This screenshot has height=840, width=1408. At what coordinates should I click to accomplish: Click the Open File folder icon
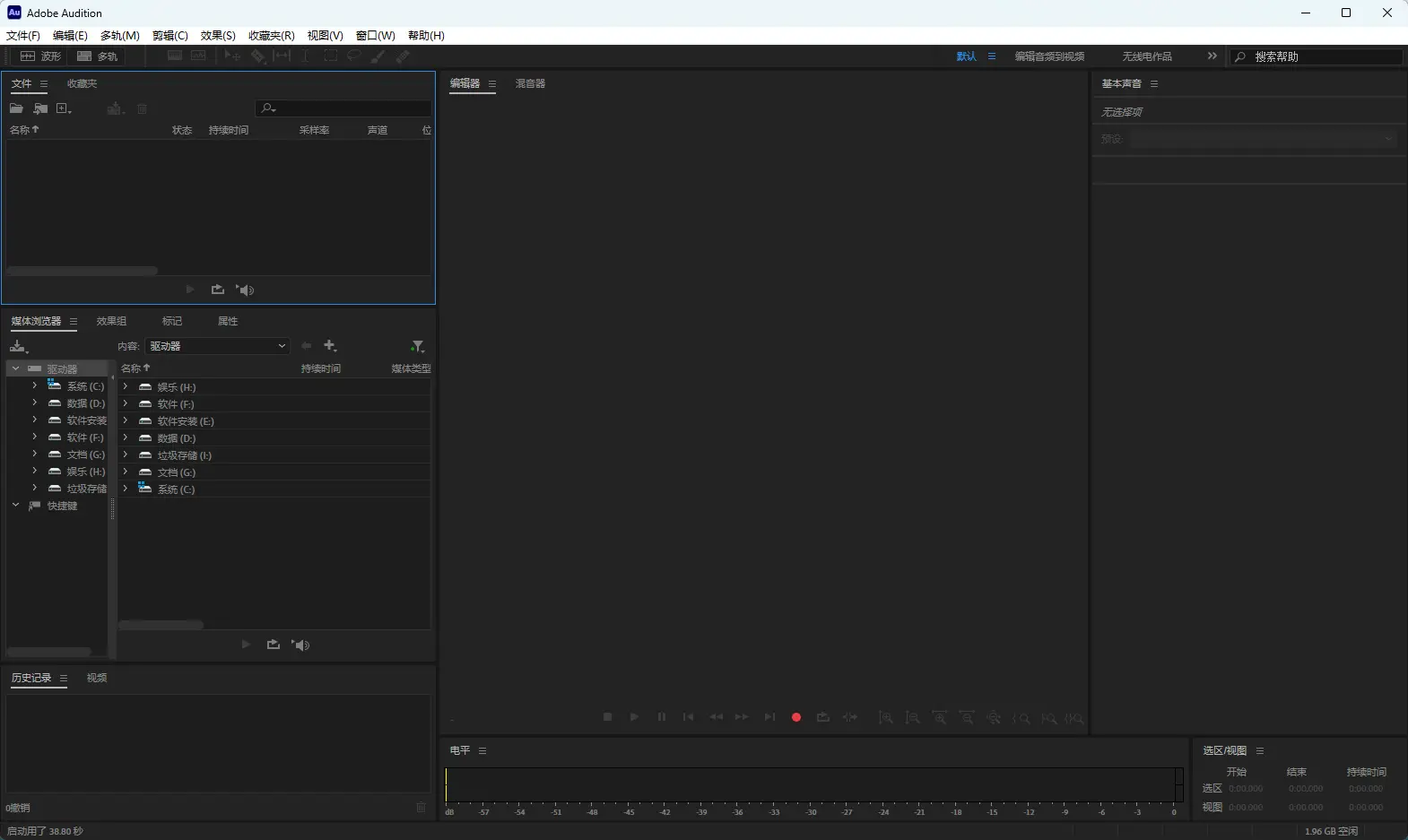(x=16, y=108)
